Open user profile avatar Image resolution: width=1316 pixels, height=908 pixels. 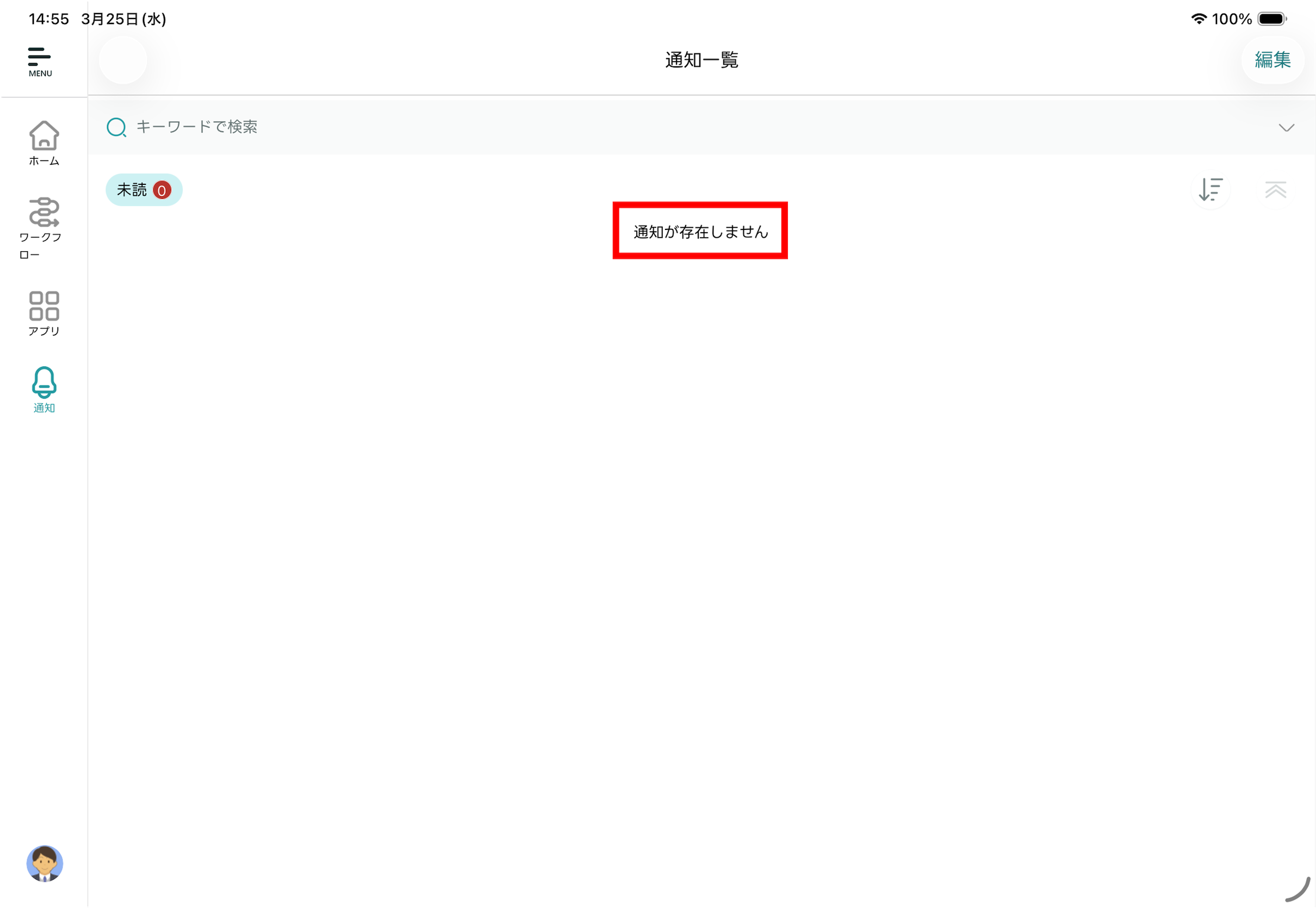pyautogui.click(x=45, y=863)
